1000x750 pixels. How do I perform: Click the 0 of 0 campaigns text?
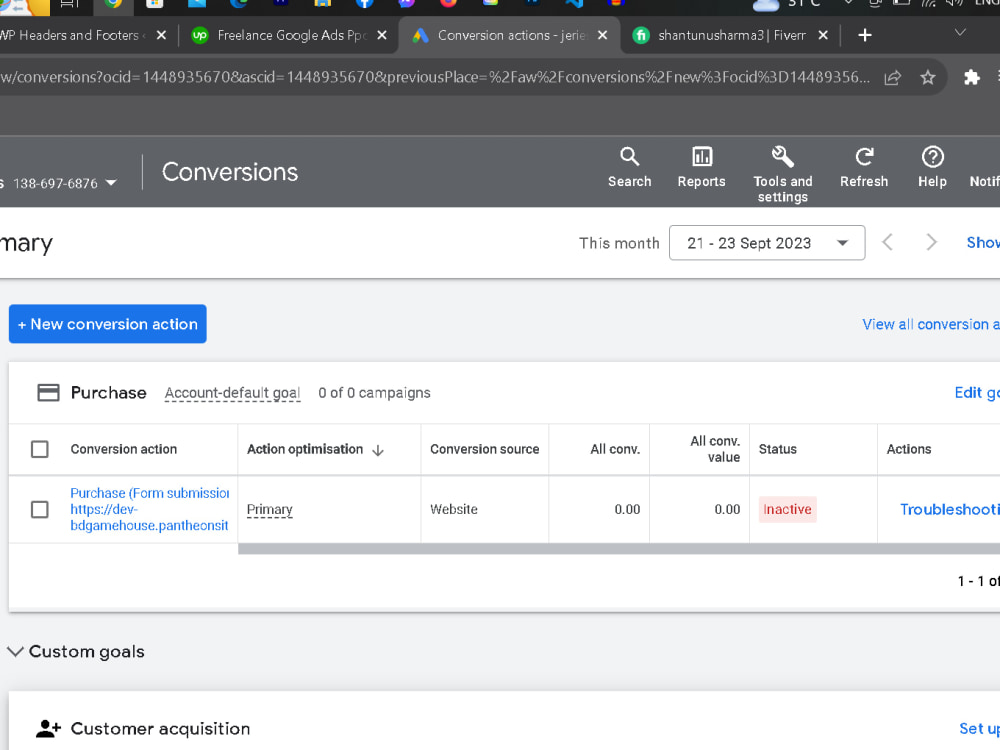374,393
